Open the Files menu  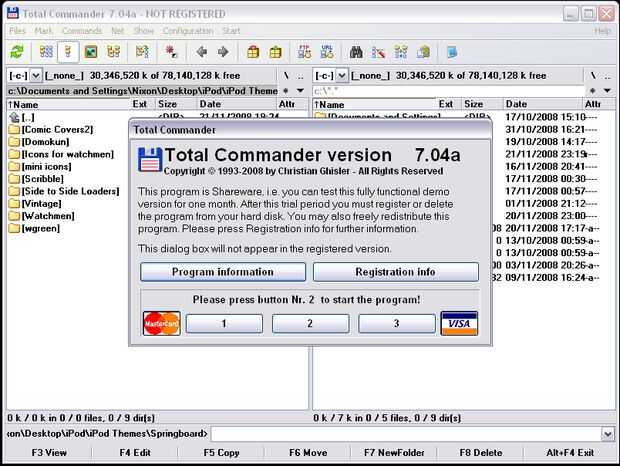[x=17, y=30]
